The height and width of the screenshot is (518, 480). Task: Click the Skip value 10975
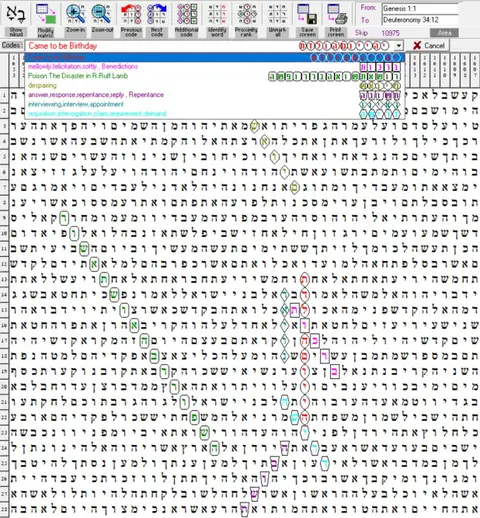tap(391, 33)
